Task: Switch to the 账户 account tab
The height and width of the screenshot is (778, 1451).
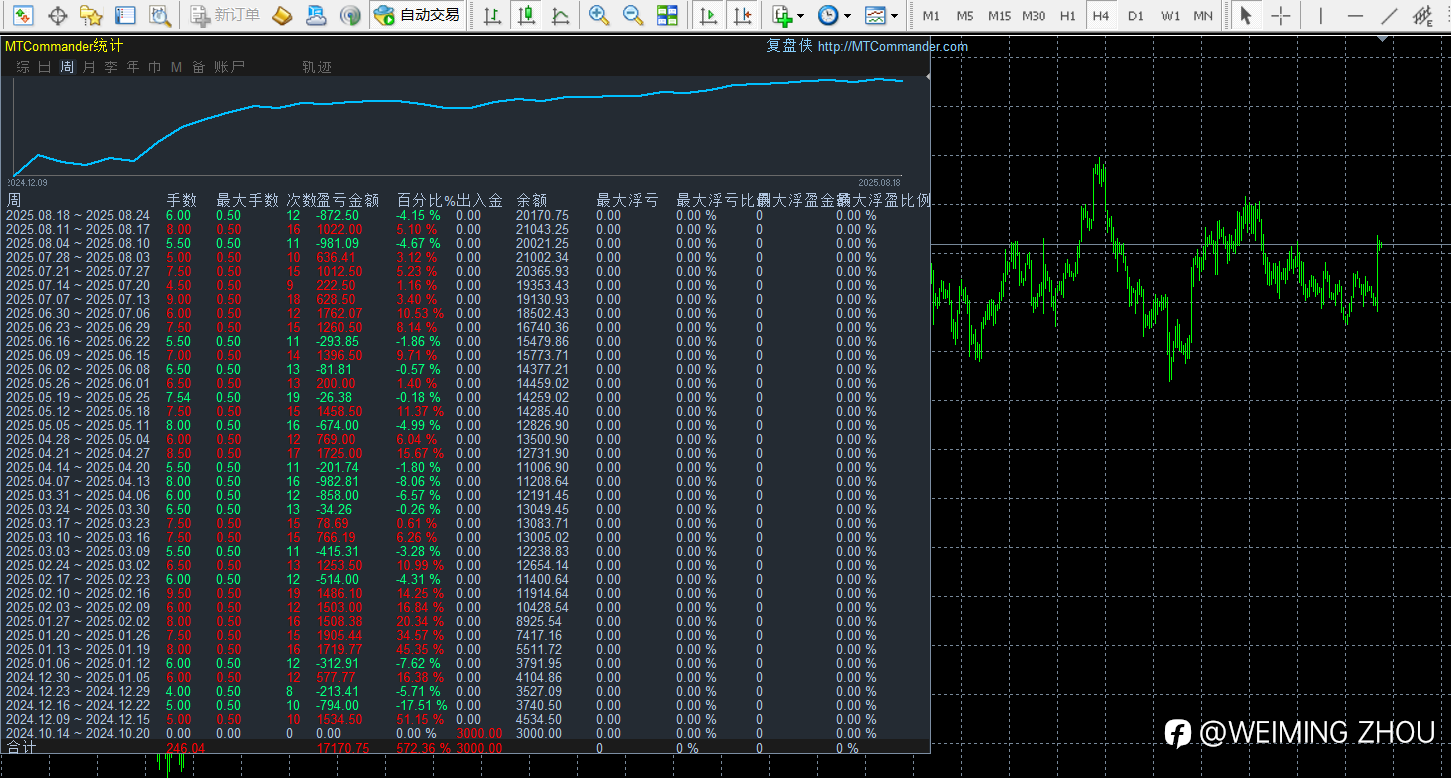Action: click(229, 67)
